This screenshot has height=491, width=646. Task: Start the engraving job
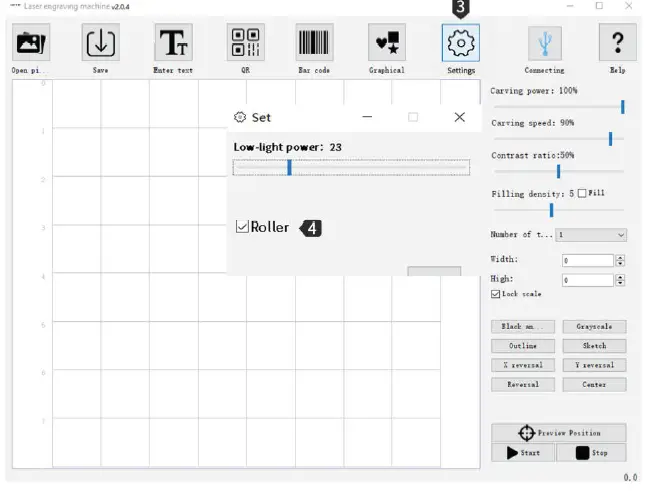coord(523,453)
